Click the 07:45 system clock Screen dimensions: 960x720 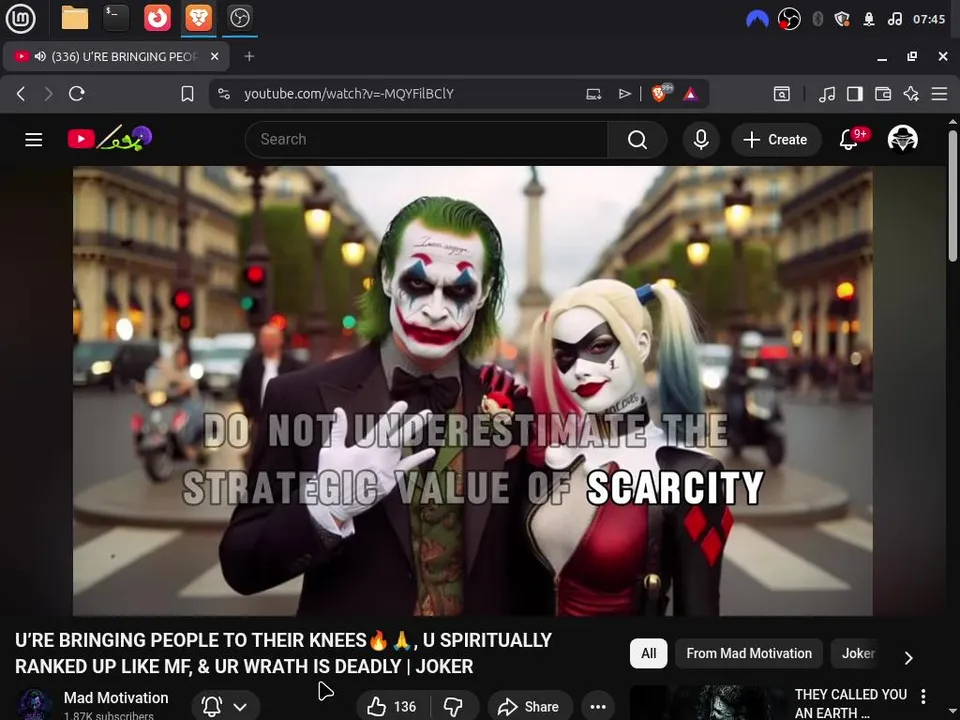coord(929,19)
